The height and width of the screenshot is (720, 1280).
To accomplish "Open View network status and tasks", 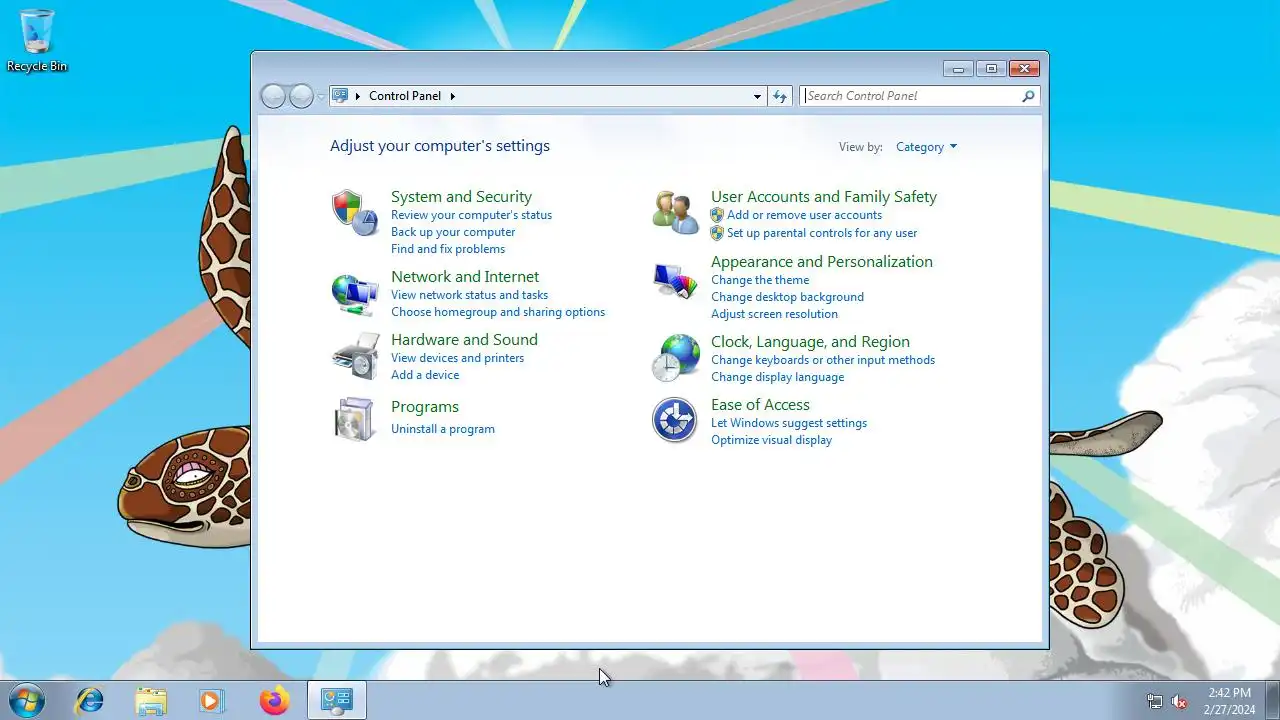I will [469, 295].
